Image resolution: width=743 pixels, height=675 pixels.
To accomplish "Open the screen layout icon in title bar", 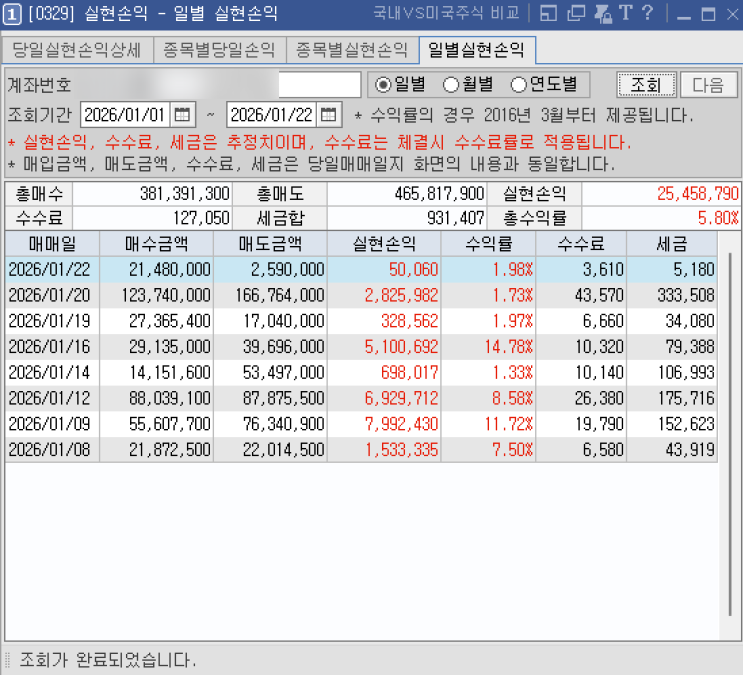I will click(x=548, y=13).
